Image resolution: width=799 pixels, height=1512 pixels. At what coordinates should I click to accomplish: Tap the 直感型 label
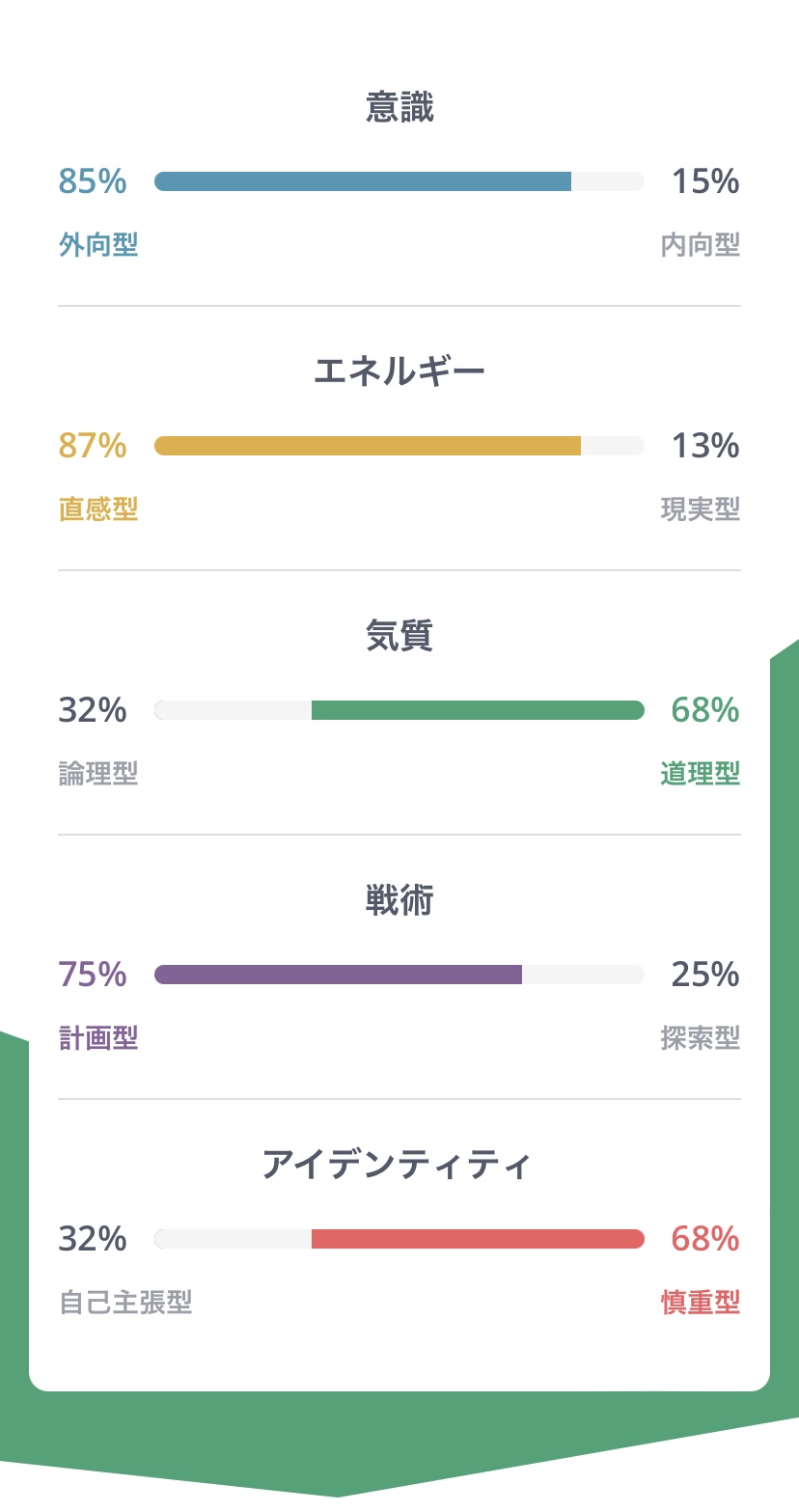(98, 509)
